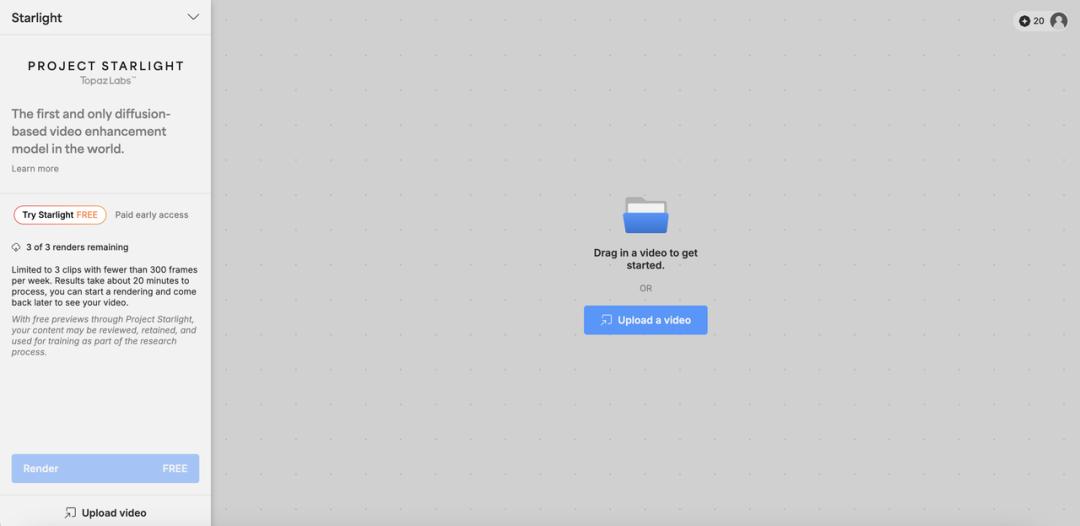The image size is (1080, 526).
Task: Click the Render FREE button
Action: (x=105, y=468)
